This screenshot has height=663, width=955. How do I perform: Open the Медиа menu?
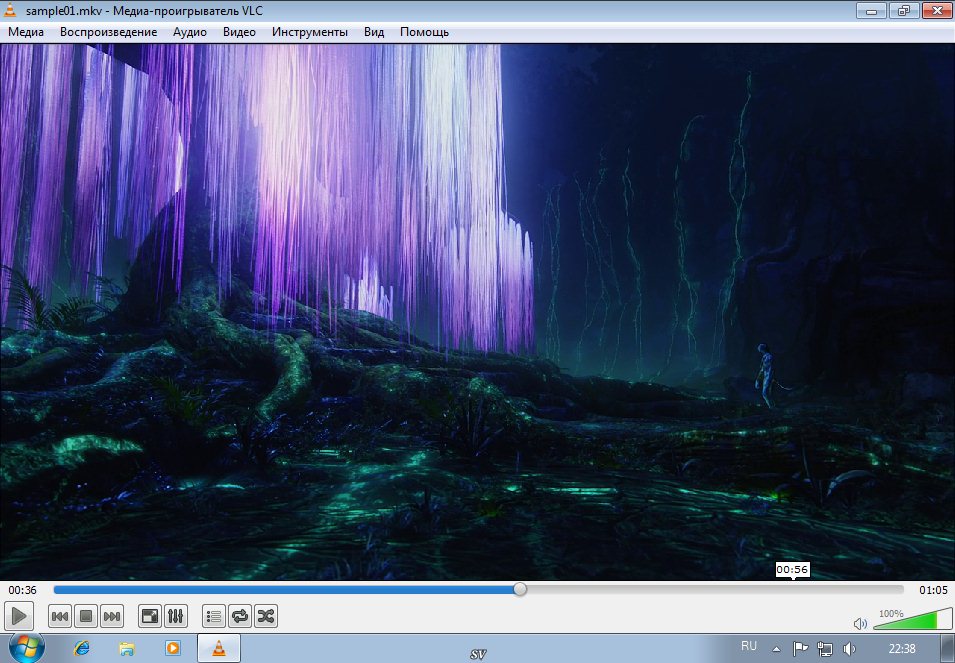click(x=26, y=32)
